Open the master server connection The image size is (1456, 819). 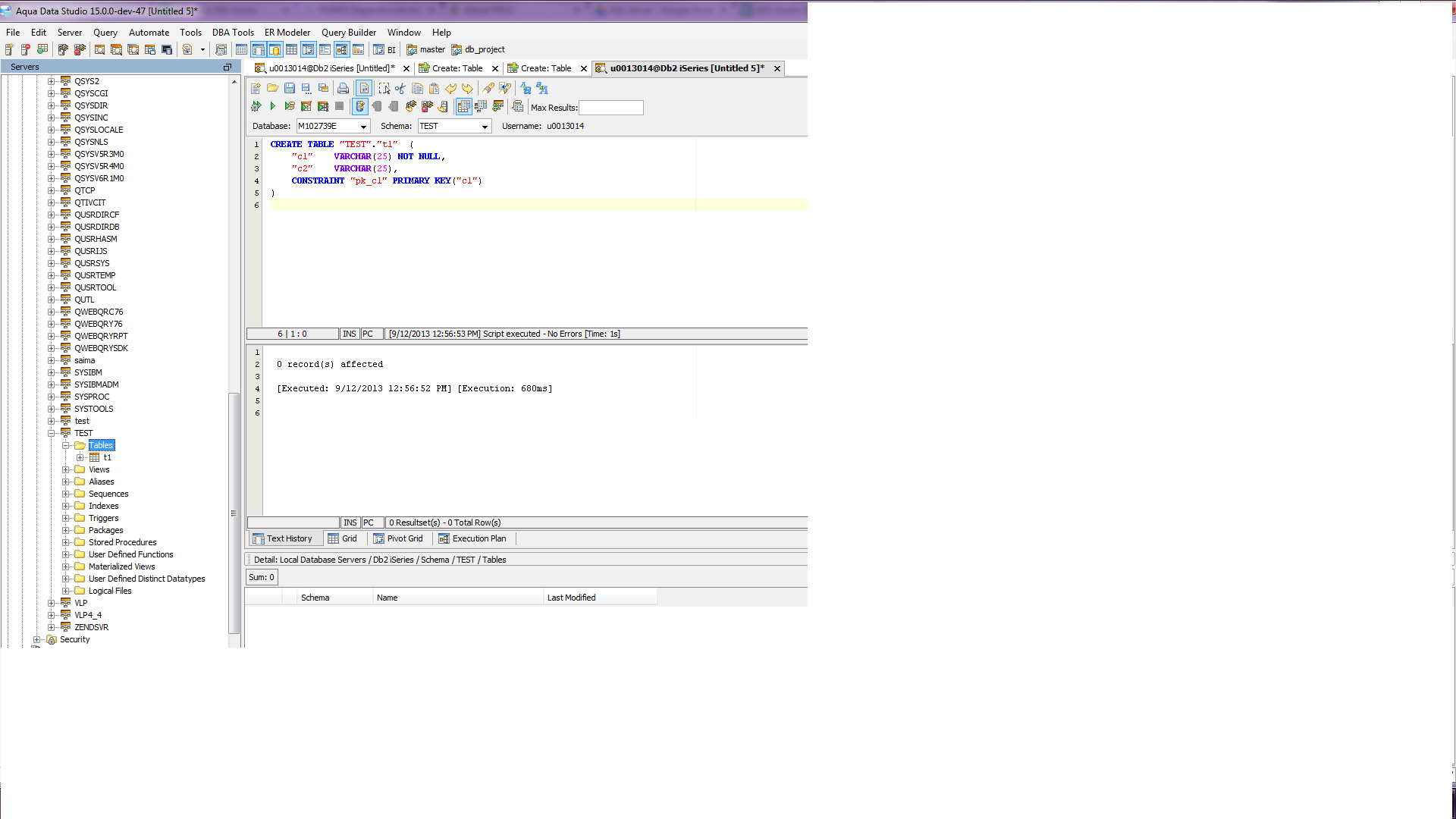point(427,49)
